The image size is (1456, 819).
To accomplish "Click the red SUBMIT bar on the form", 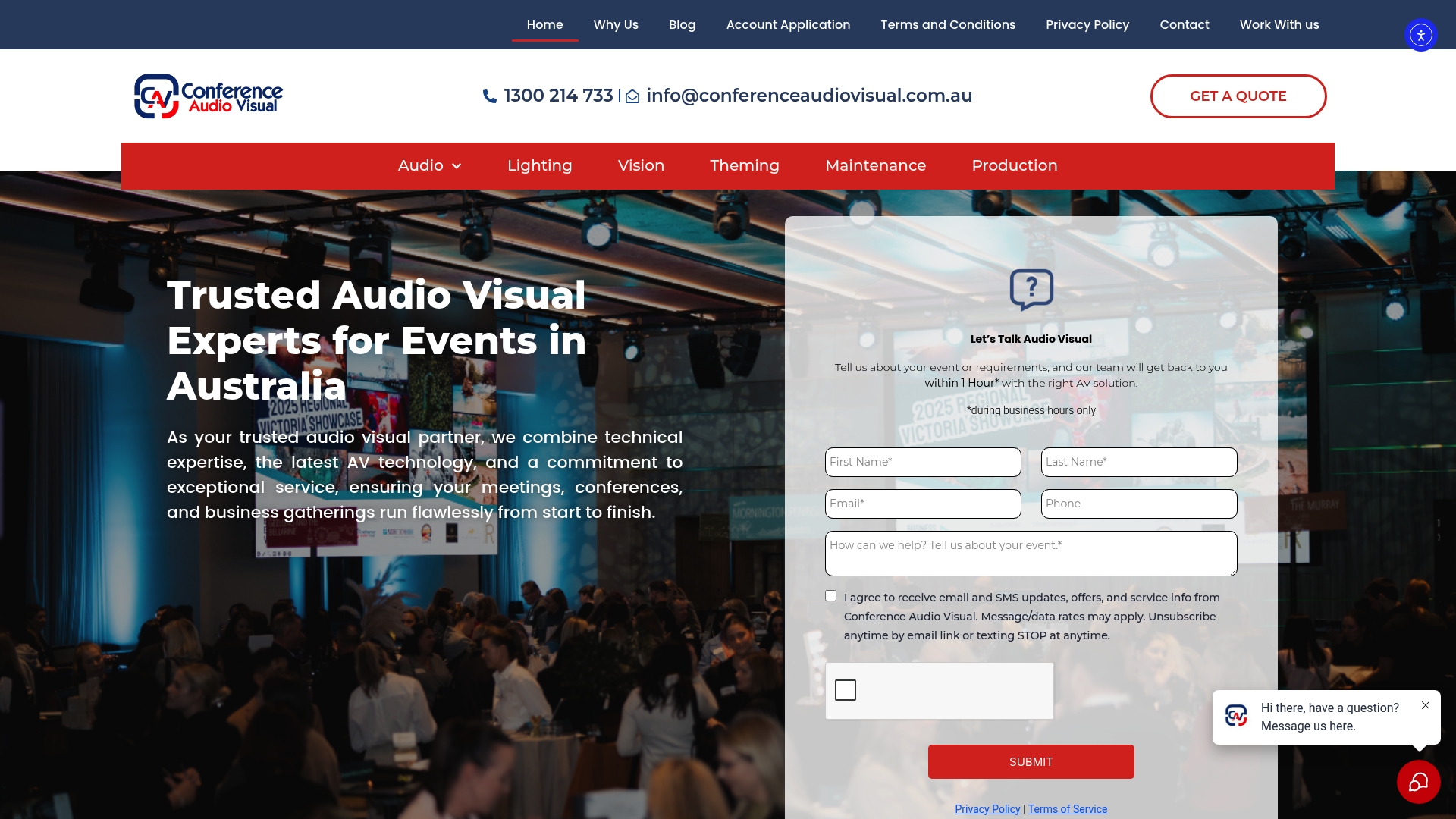I will (x=1031, y=761).
